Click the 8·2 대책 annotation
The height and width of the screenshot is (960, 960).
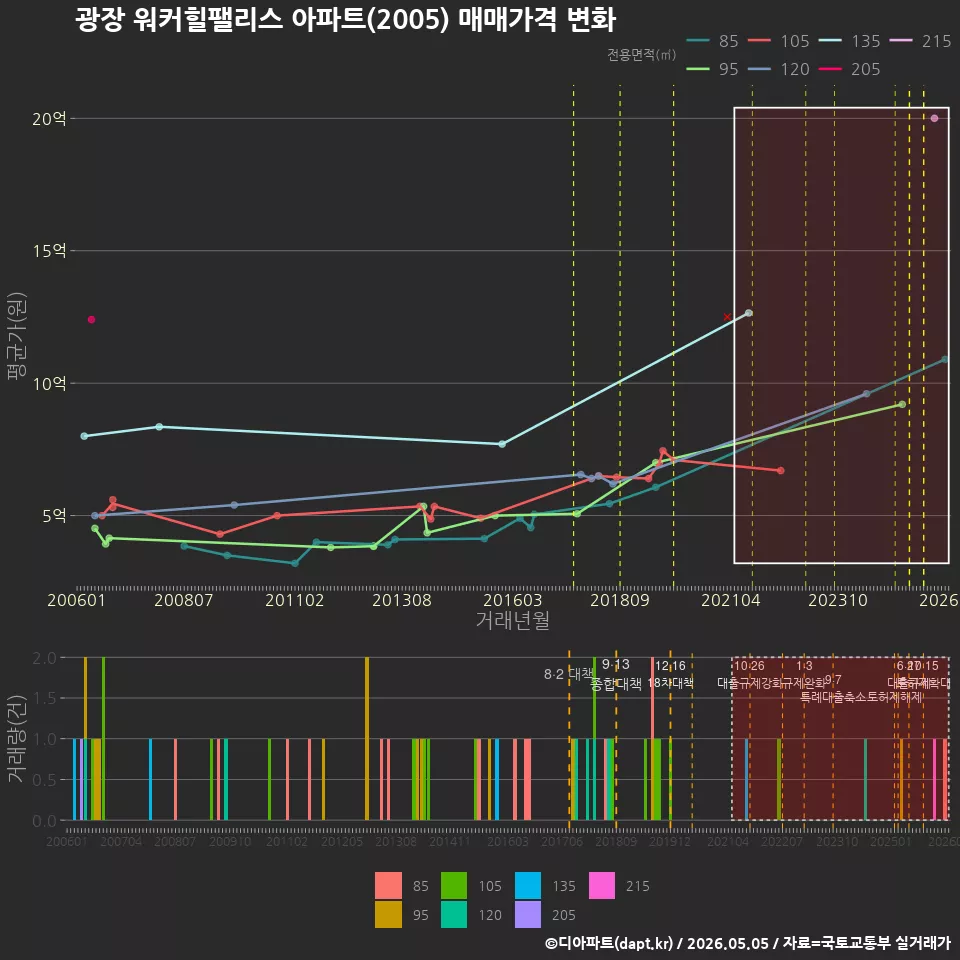569,674
